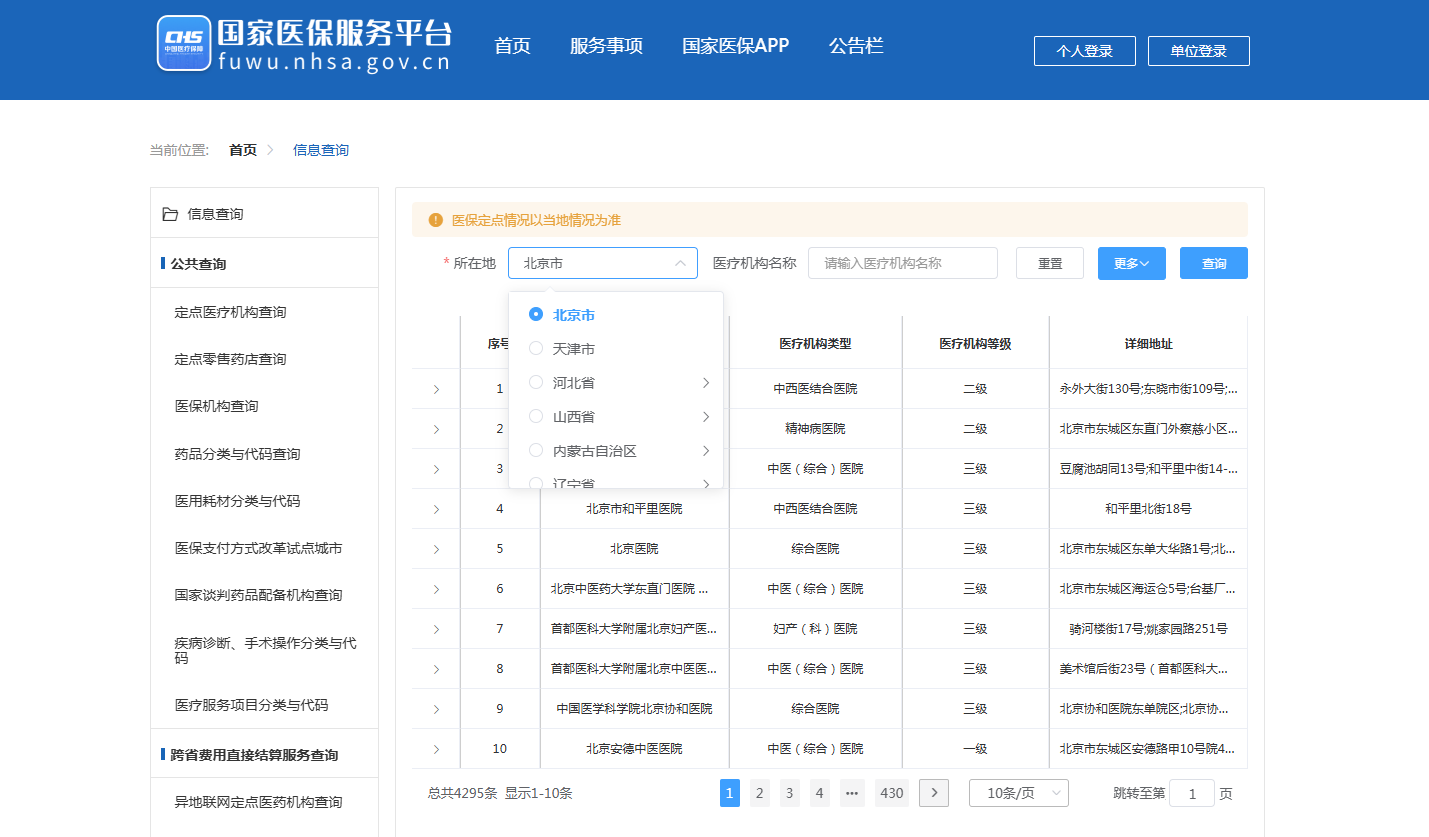Open the 10条/页 page size dropdown
Viewport: 1429px width, 837px height.
(1018, 793)
